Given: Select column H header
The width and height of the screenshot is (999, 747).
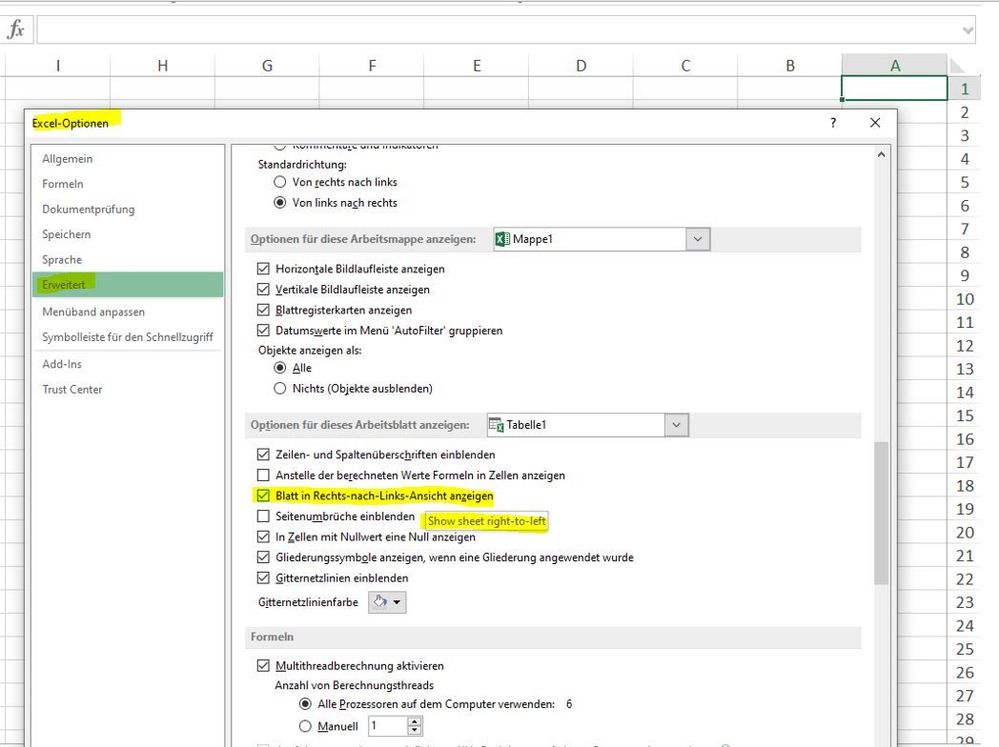Looking at the screenshot, I should click(162, 66).
